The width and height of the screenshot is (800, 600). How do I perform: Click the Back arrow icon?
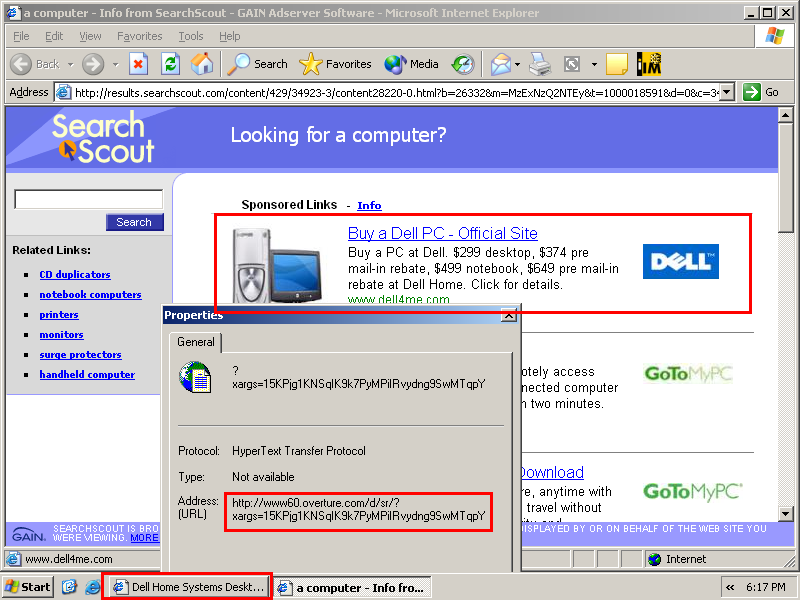tap(21, 64)
